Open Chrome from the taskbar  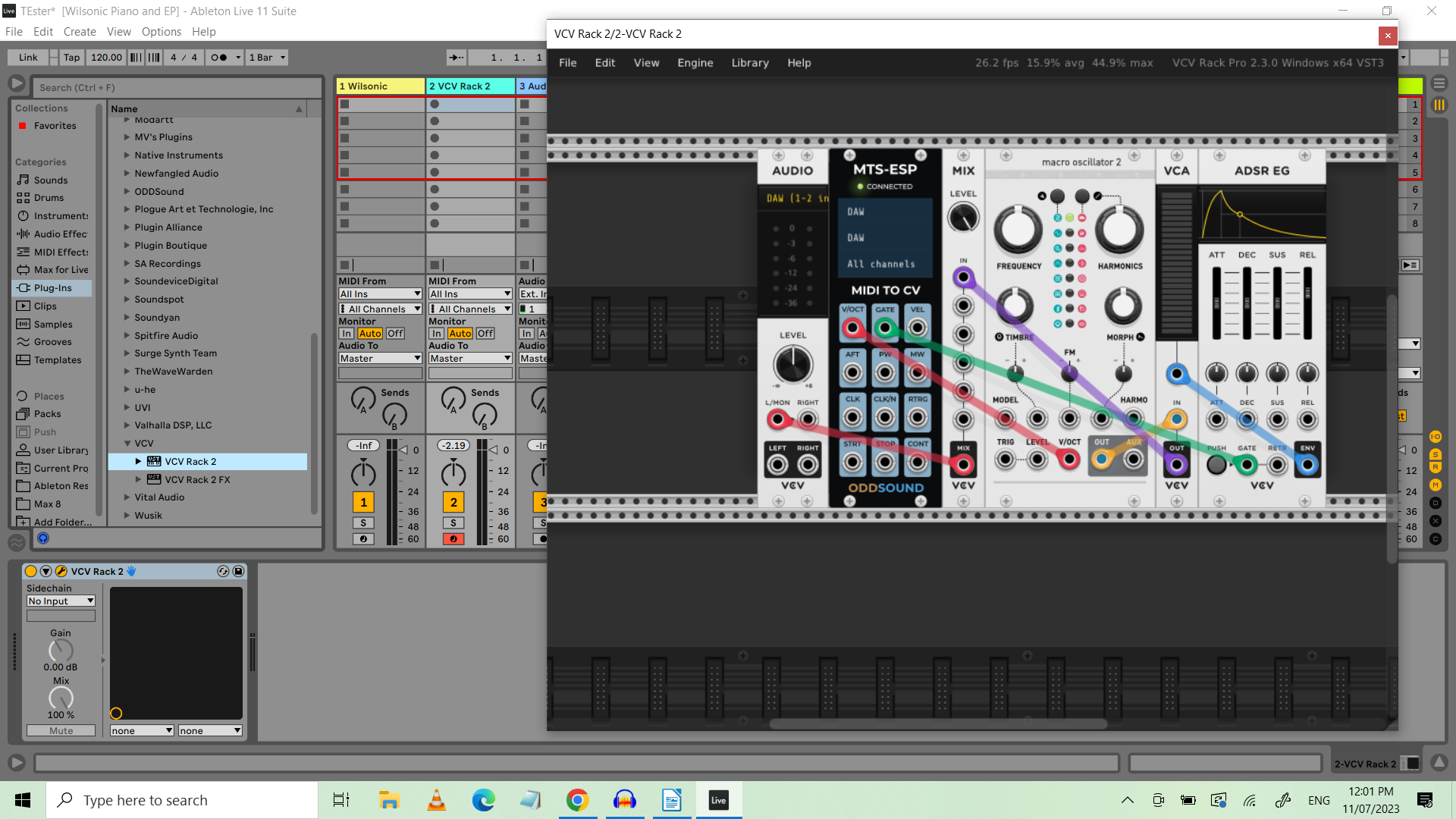click(x=577, y=800)
